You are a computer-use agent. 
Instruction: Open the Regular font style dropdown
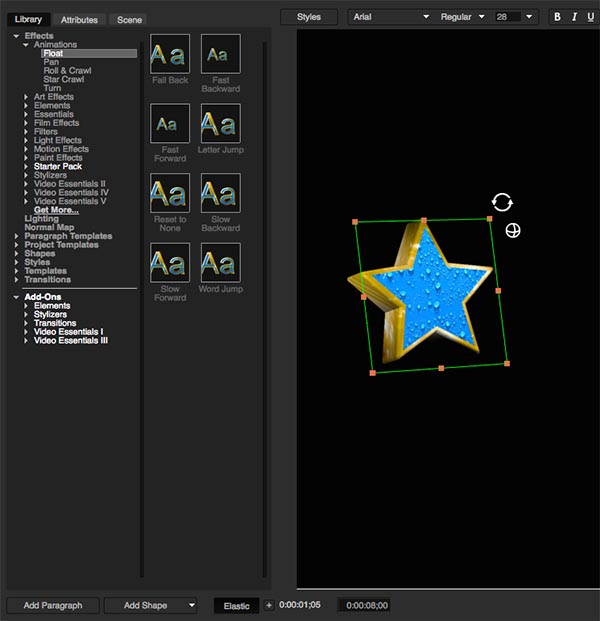click(462, 17)
